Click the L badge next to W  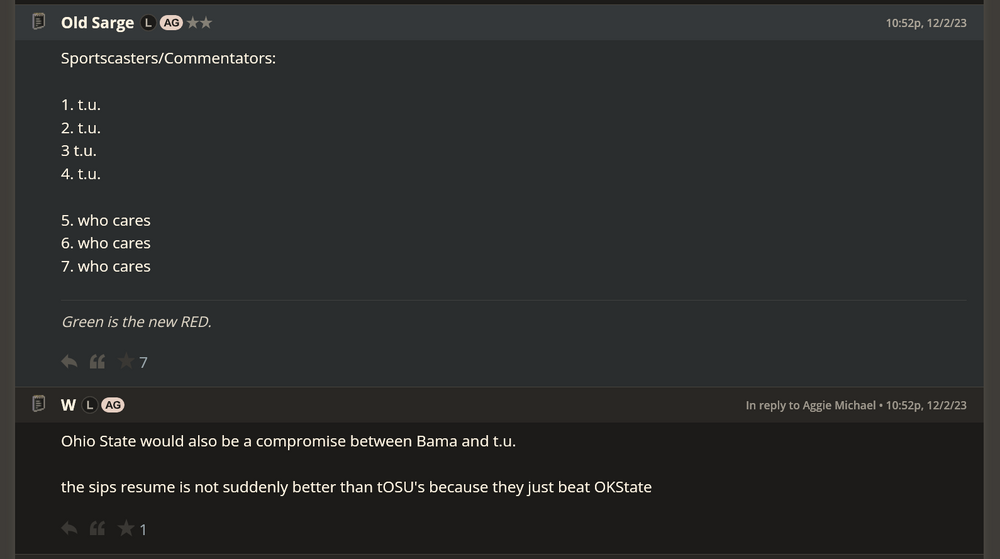click(90, 405)
